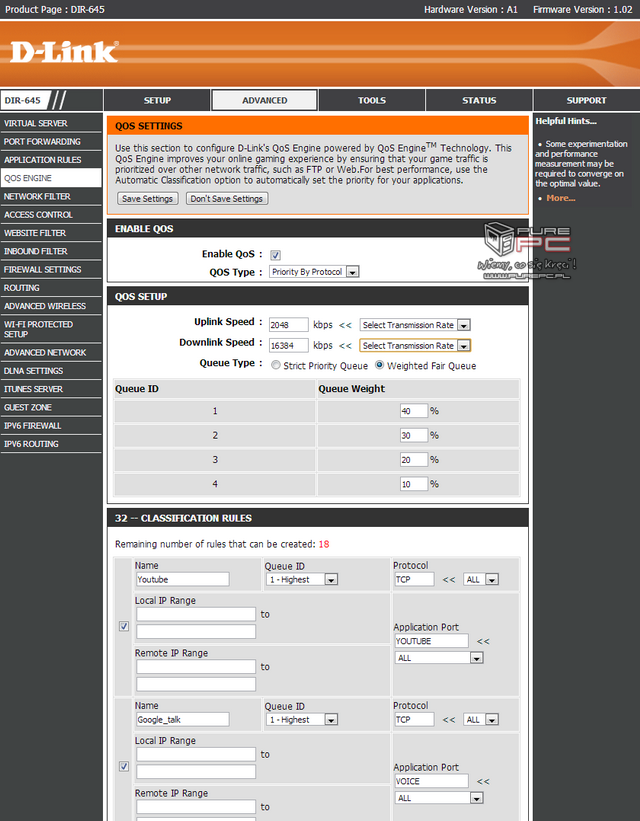Click Google_talk Local IP Range start field
640x821 pixels.
click(x=196, y=755)
